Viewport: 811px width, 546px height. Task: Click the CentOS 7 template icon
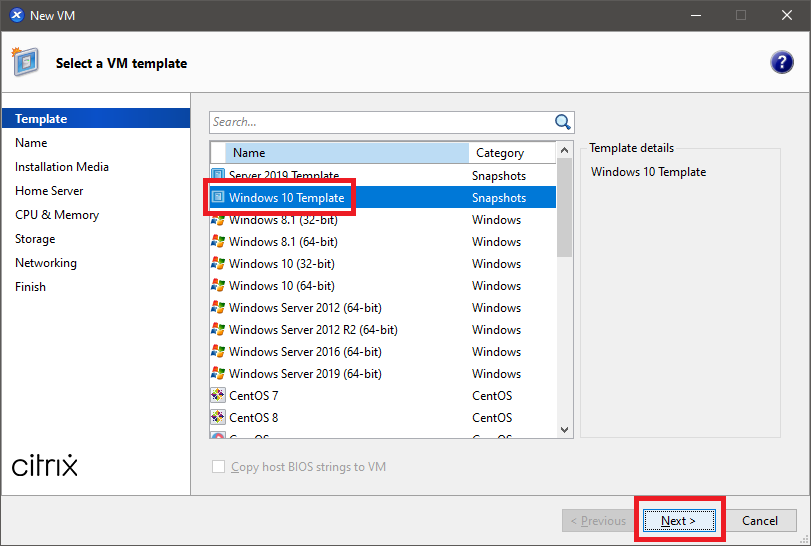(x=218, y=395)
